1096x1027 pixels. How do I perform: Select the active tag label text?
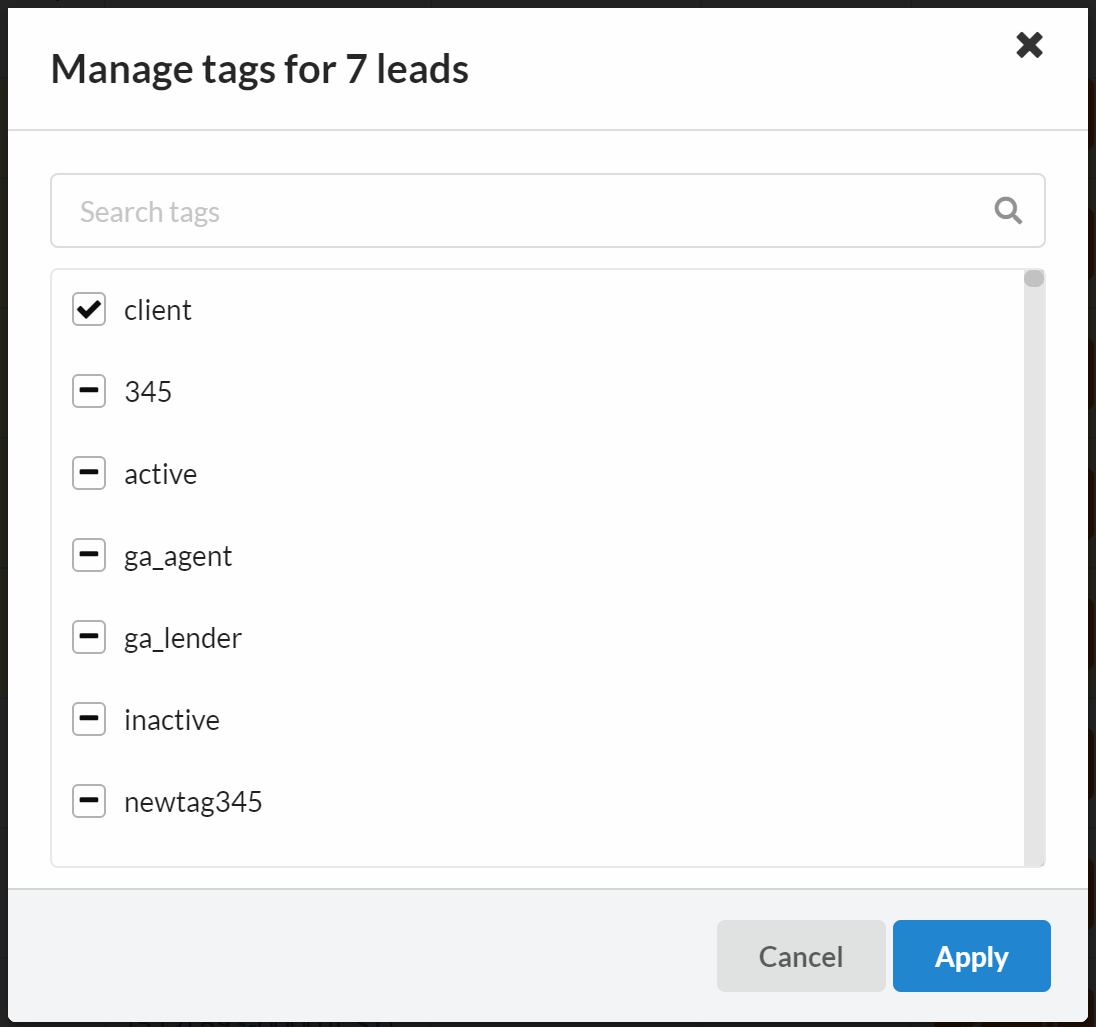(160, 473)
